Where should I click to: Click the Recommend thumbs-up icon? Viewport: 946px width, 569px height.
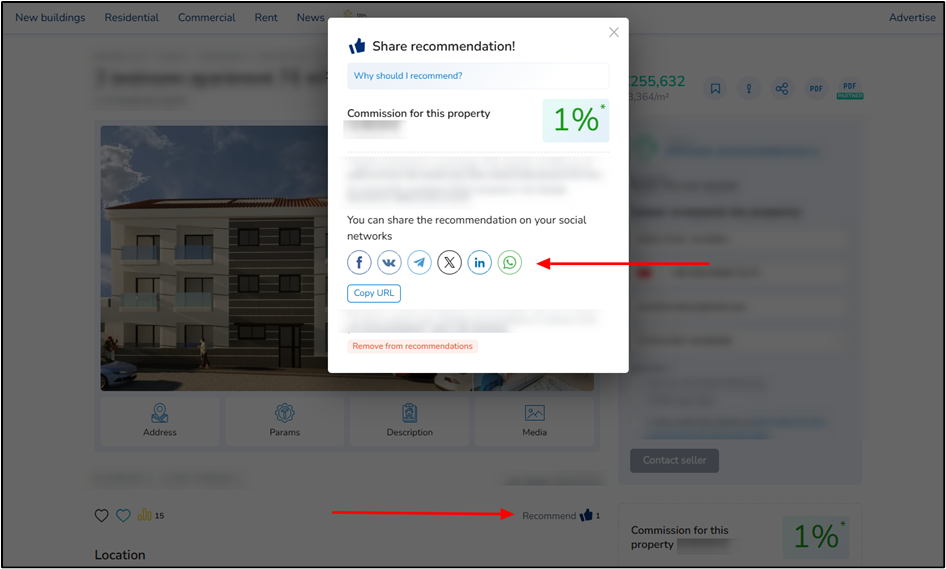[x=586, y=515]
